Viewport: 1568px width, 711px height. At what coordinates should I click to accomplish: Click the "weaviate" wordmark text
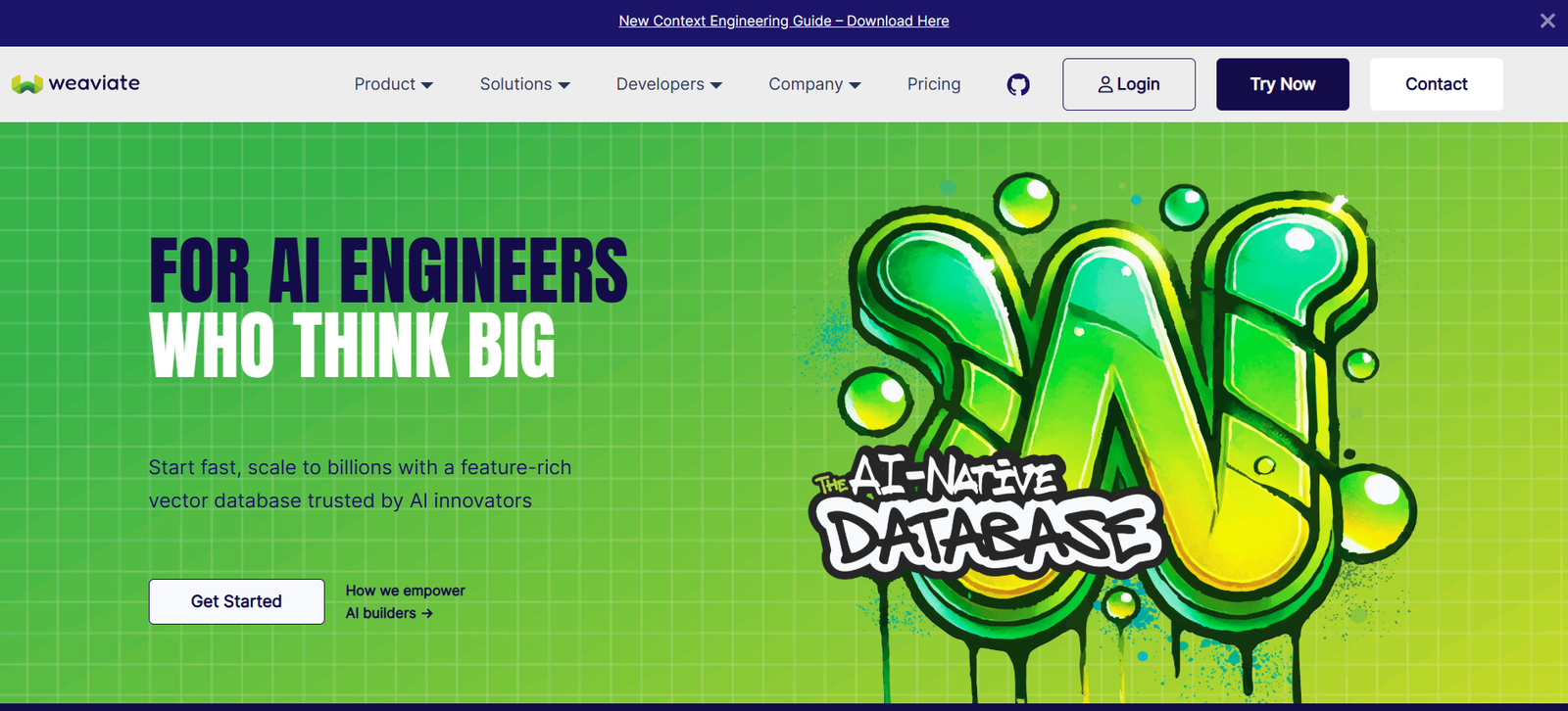[94, 83]
